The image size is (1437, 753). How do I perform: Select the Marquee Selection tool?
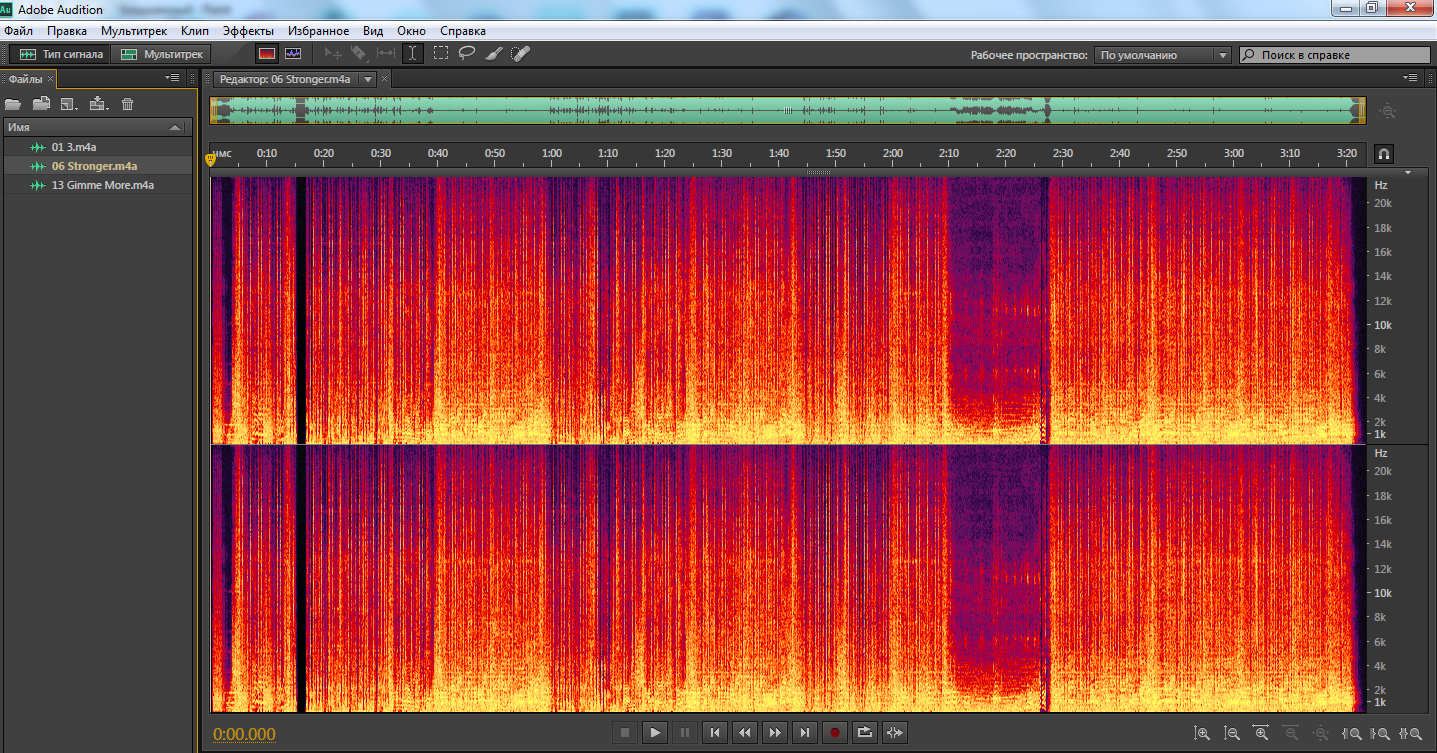click(441, 54)
